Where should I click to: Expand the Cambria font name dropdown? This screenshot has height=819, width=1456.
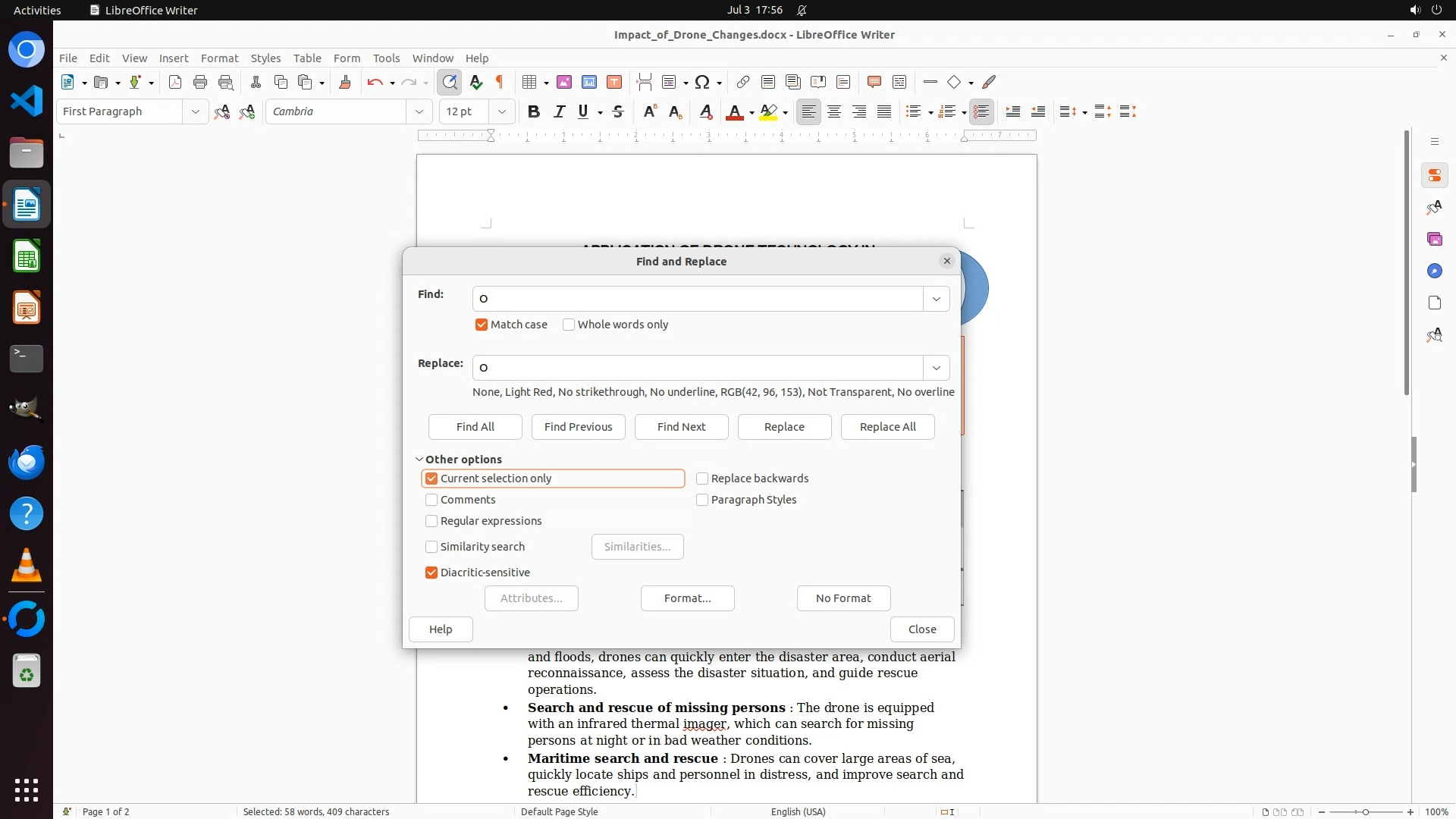point(419,111)
